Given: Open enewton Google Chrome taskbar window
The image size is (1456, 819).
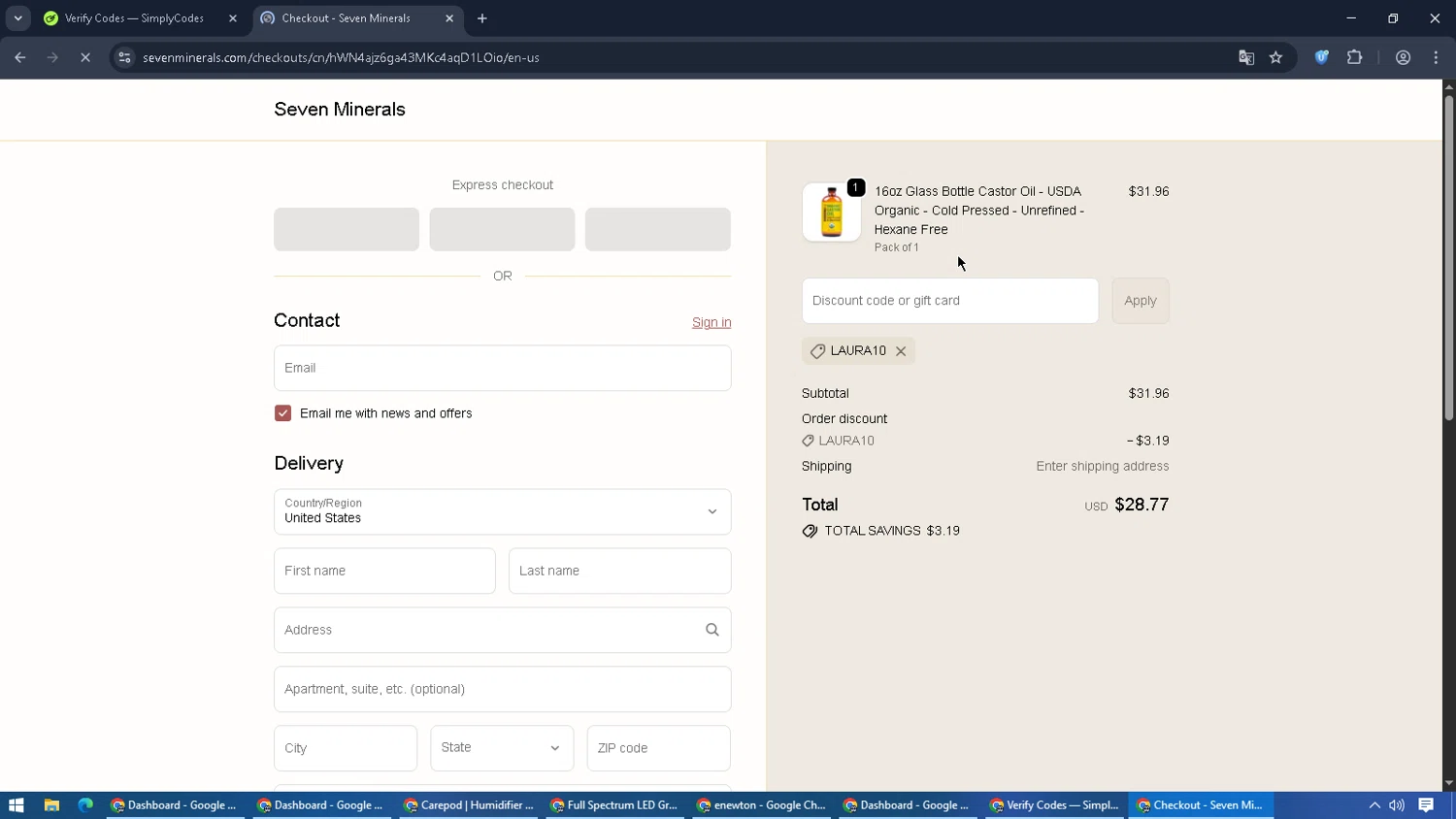Looking at the screenshot, I should (764, 805).
